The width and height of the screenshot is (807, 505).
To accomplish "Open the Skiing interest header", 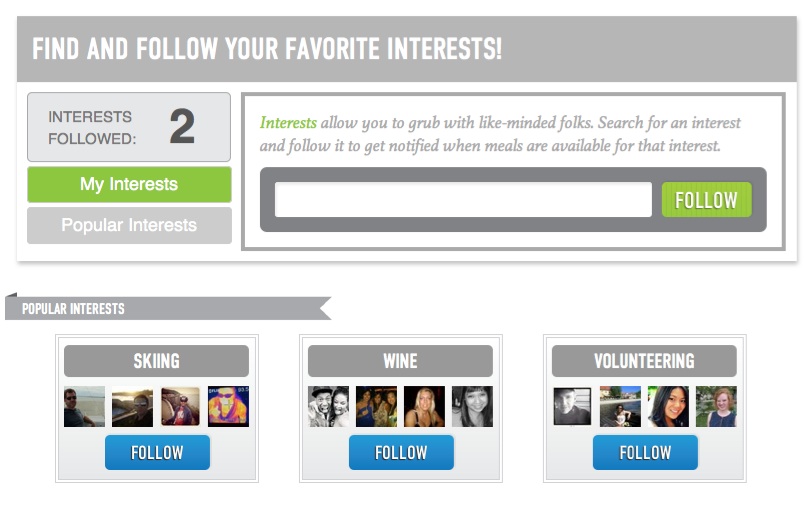I will pyautogui.click(x=156, y=361).
